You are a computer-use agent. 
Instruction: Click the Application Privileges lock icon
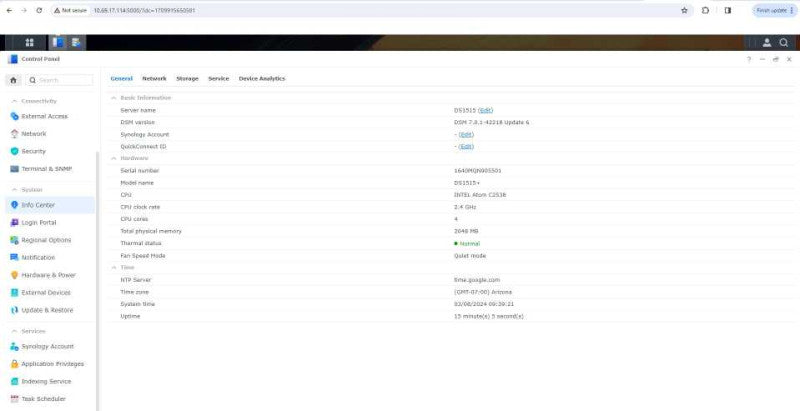tap(14, 364)
